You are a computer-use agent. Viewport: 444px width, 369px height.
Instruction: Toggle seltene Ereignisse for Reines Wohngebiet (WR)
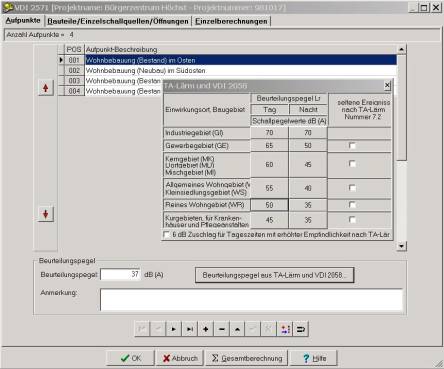(x=352, y=204)
